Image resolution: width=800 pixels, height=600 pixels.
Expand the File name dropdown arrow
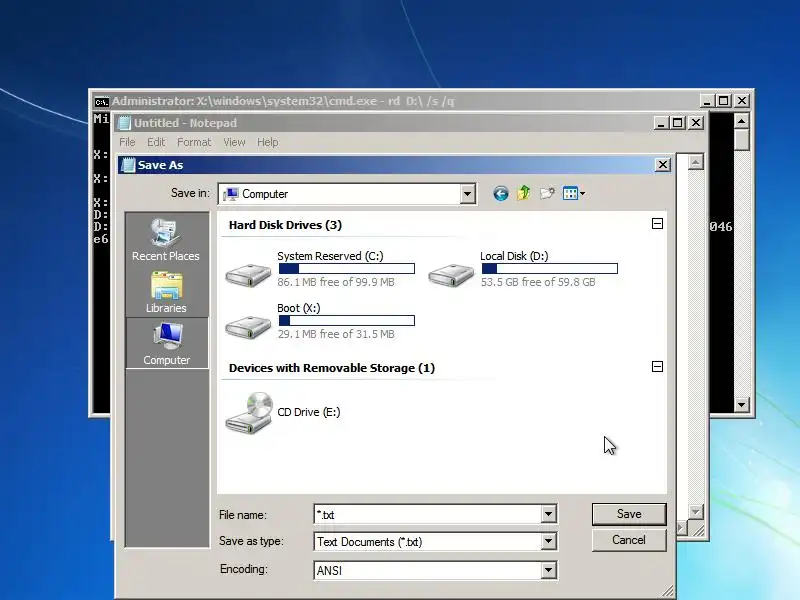(x=548, y=514)
